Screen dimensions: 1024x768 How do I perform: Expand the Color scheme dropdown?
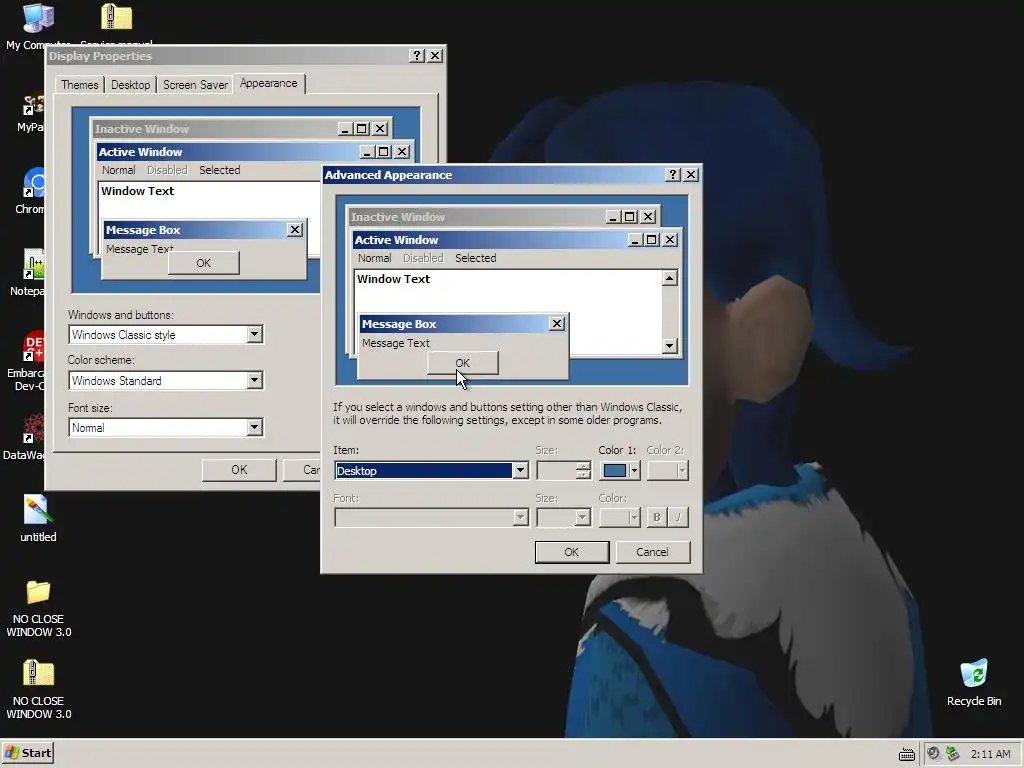(x=255, y=380)
